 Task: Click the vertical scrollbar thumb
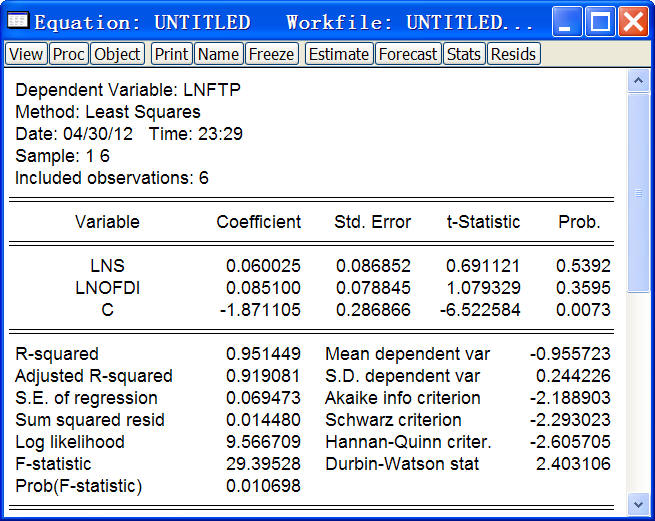point(638,193)
